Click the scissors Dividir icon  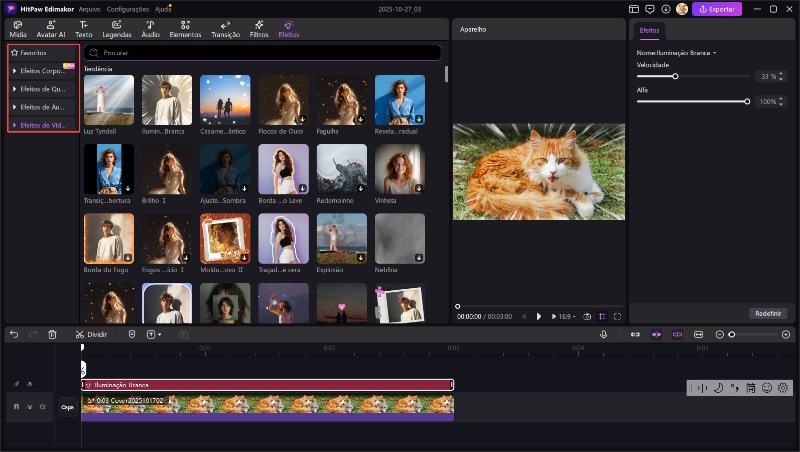tap(80, 334)
